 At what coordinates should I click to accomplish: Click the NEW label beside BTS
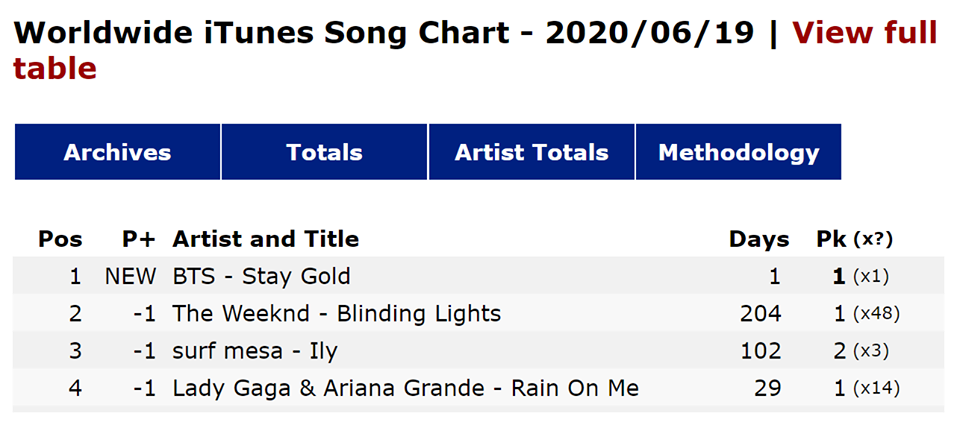tap(131, 276)
